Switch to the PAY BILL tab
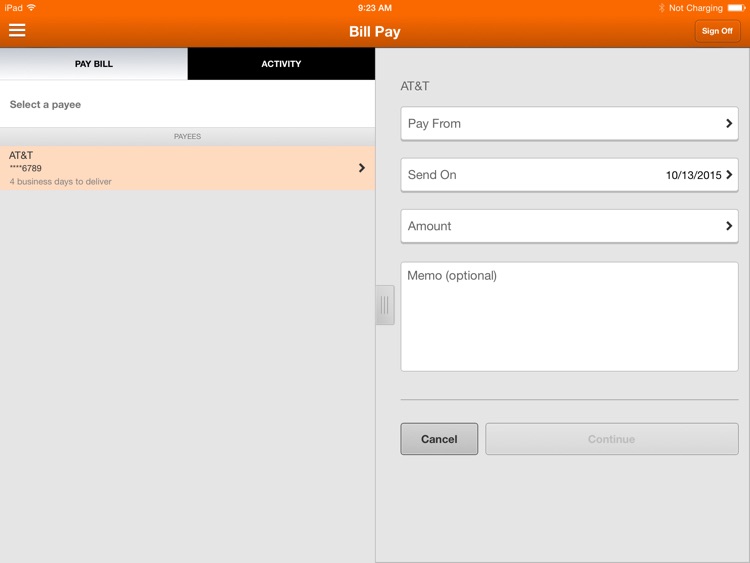 [x=94, y=64]
